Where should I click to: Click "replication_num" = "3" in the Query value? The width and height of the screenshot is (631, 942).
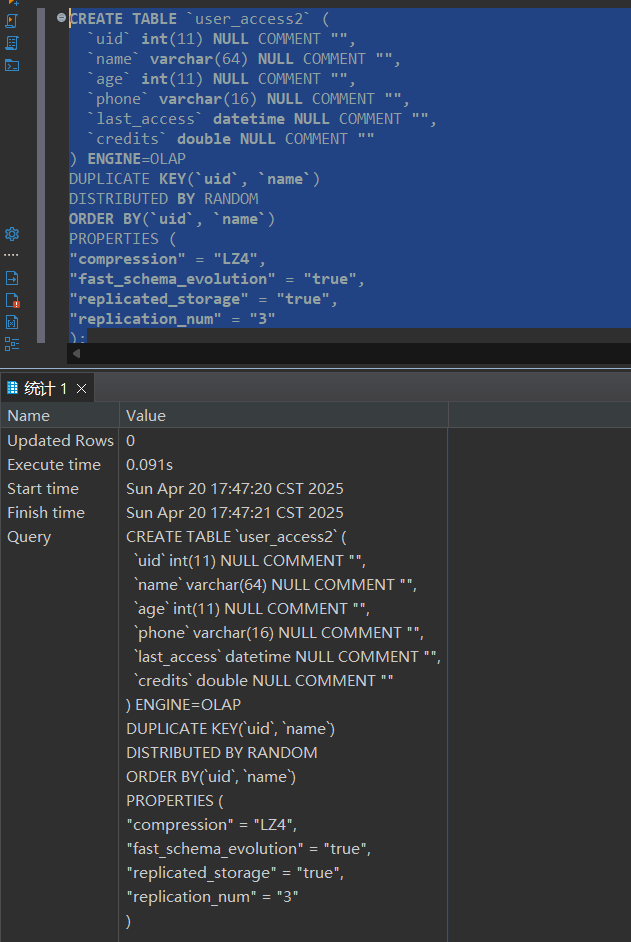click(212, 897)
